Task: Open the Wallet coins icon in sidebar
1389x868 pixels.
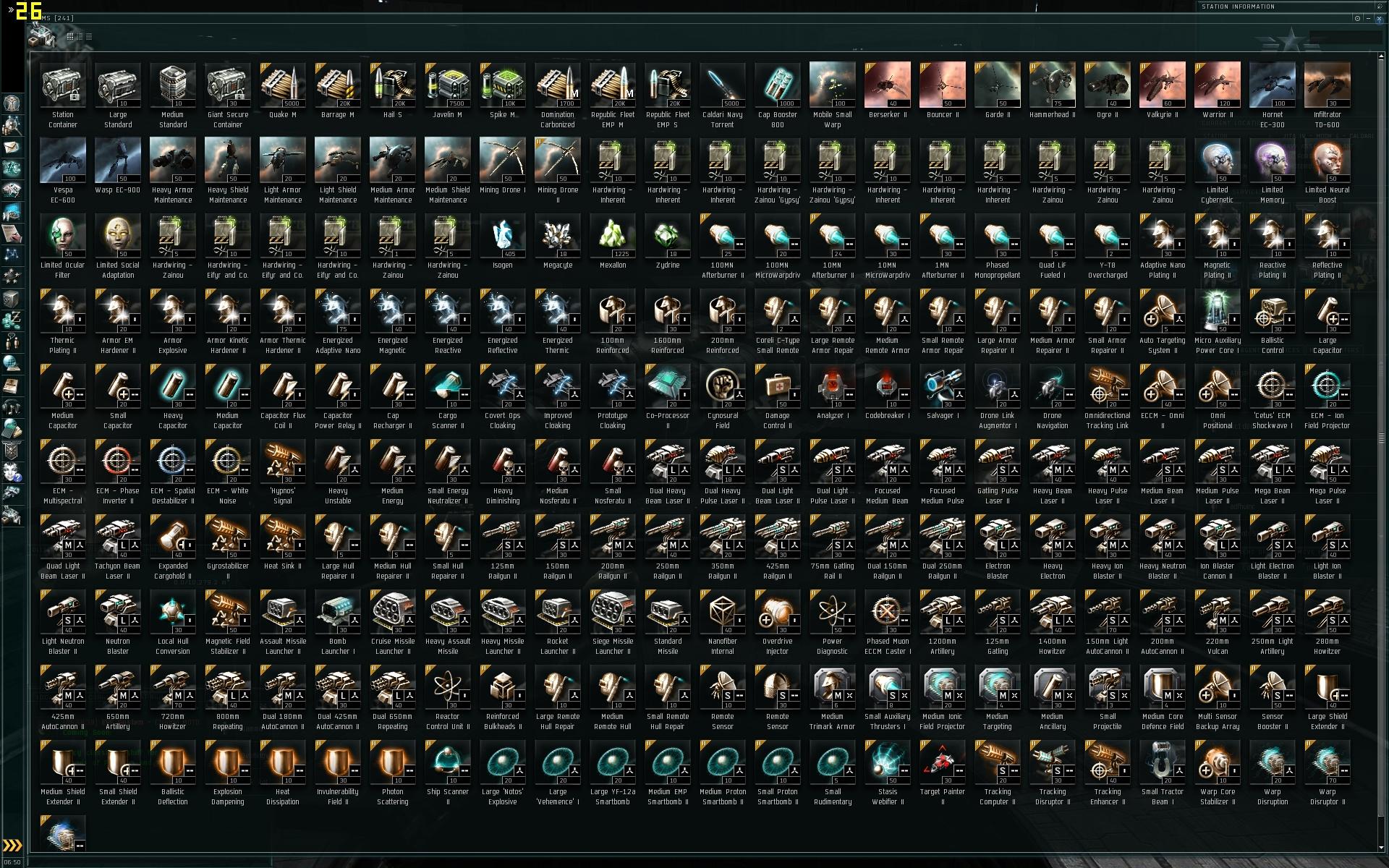Action: pos(12,319)
